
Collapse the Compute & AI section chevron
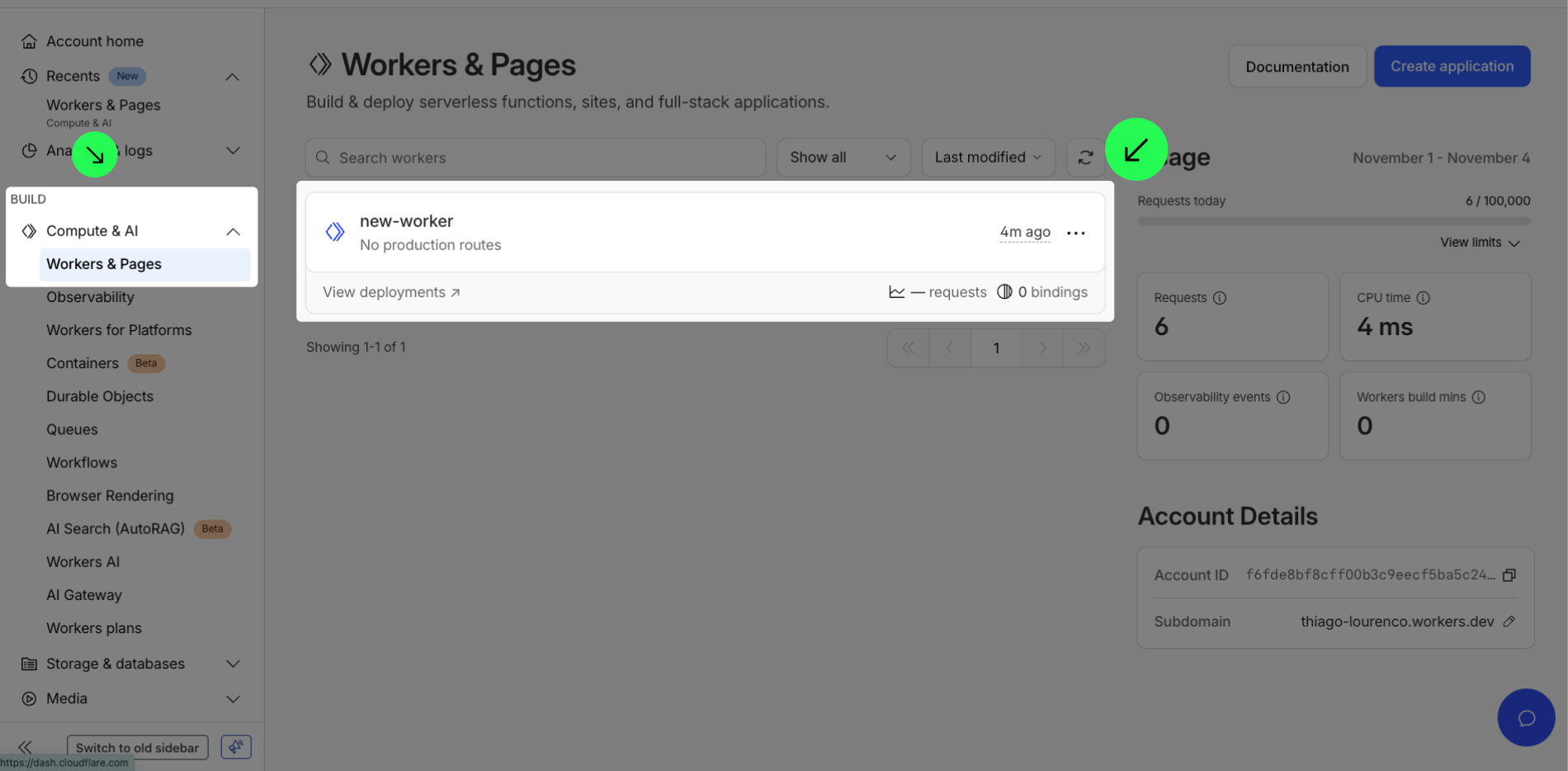(x=234, y=232)
